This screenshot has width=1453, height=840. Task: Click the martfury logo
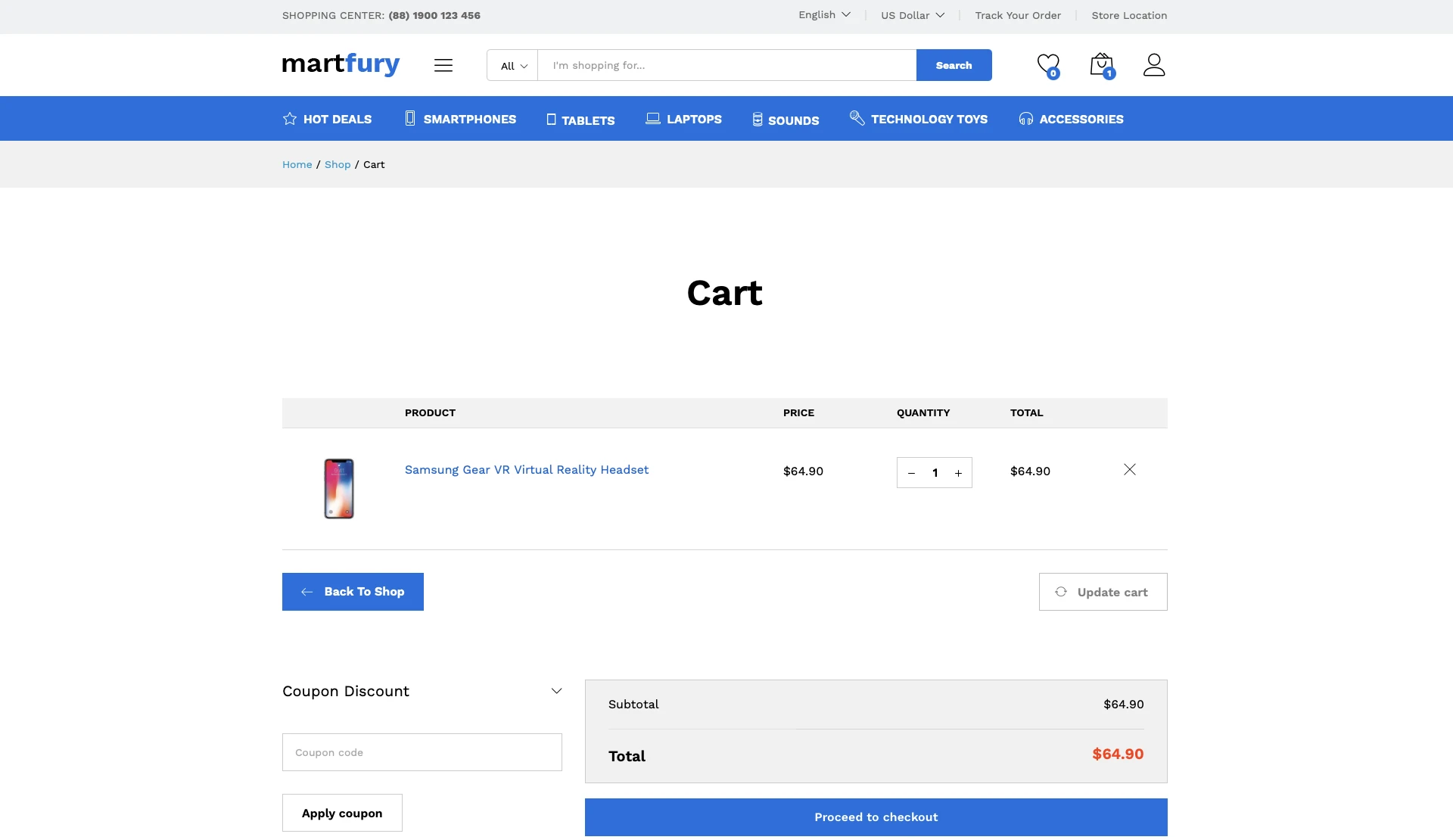click(341, 64)
